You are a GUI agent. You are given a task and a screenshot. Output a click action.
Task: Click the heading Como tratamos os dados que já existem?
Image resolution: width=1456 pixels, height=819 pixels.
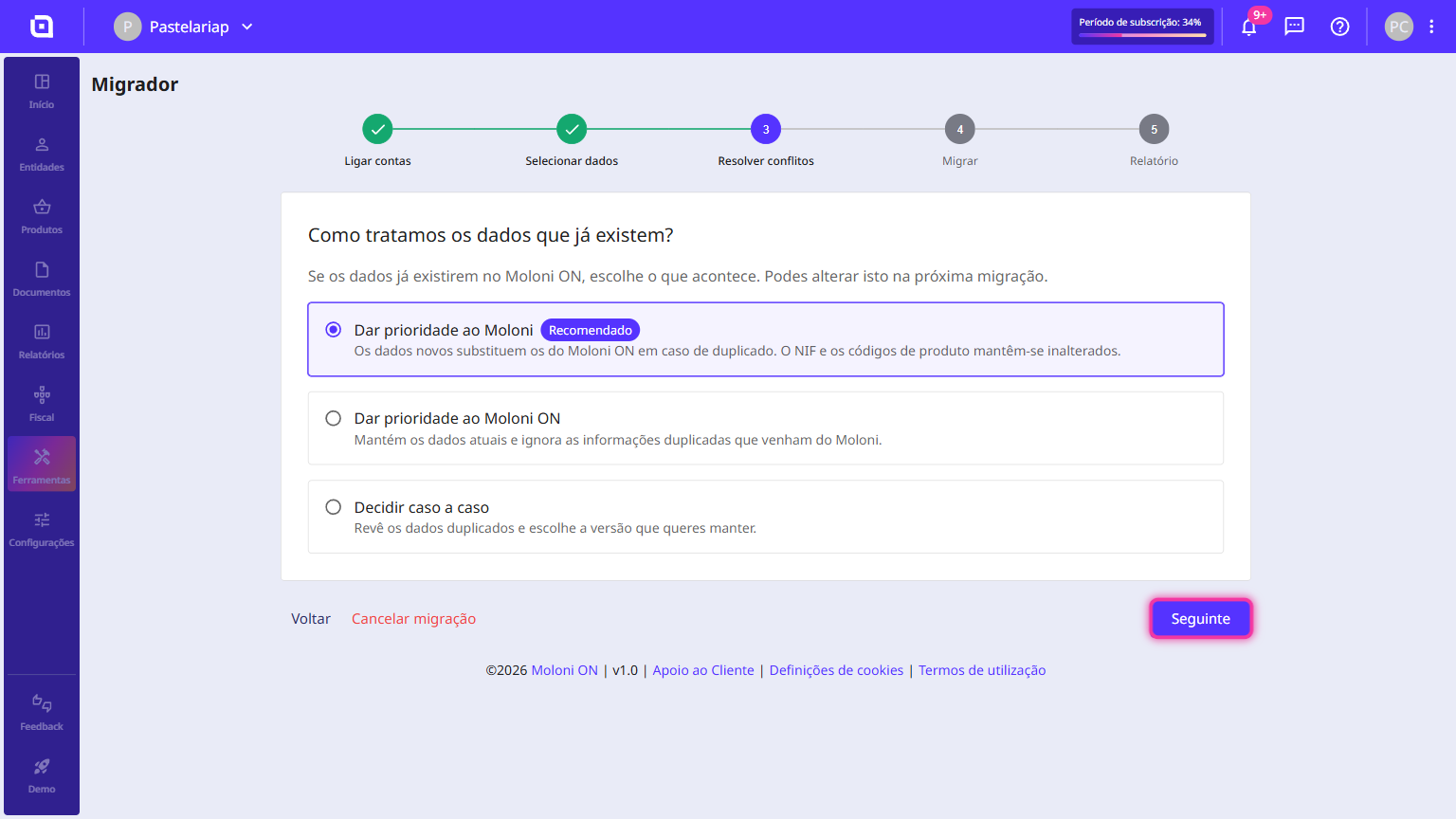(490, 235)
